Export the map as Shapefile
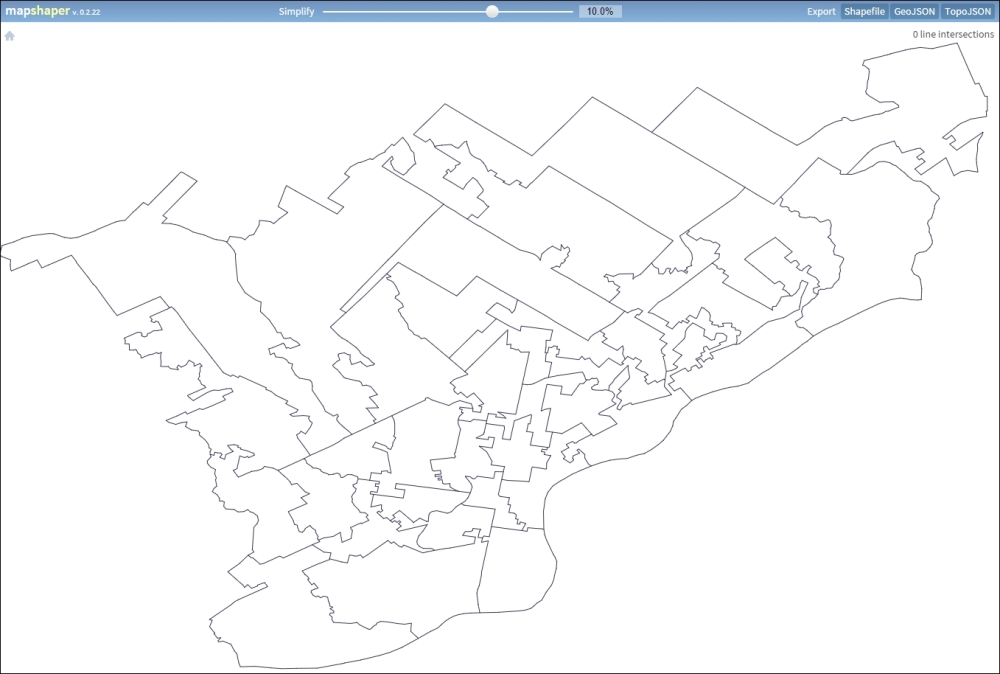The width and height of the screenshot is (1000, 674). tap(864, 11)
